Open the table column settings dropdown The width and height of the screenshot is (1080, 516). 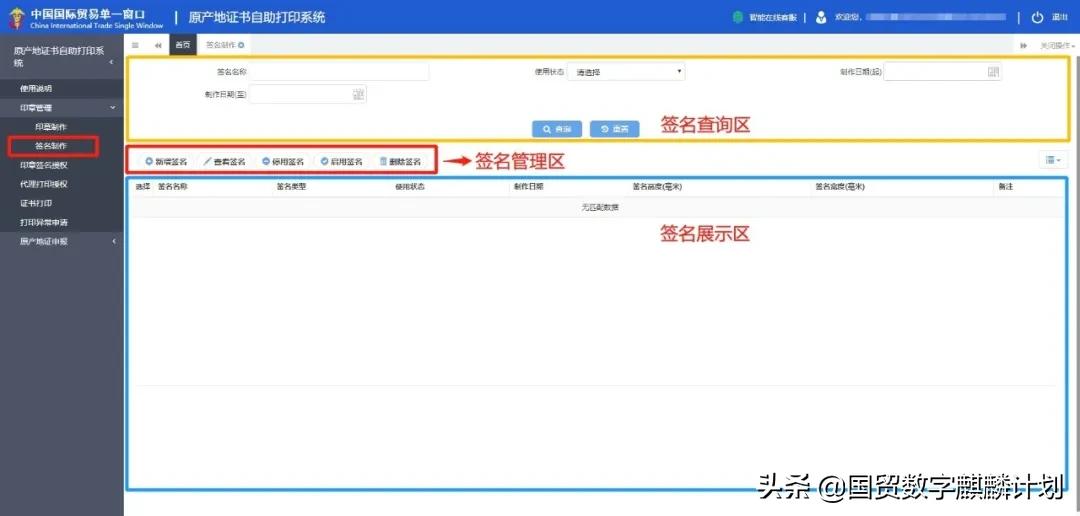[1053, 160]
